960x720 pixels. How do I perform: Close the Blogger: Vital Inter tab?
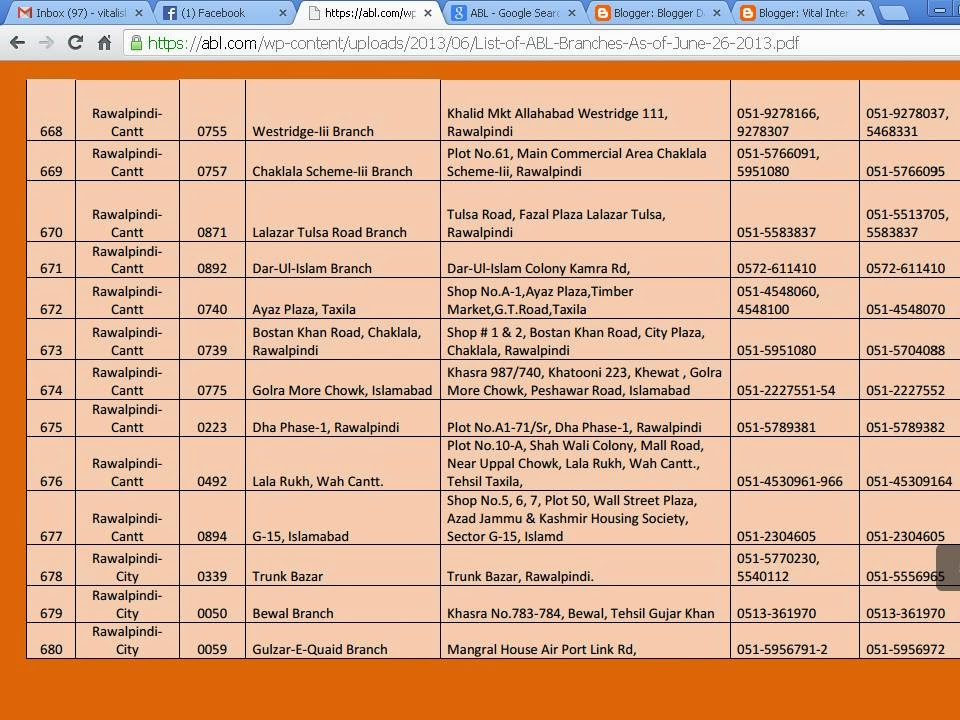click(861, 13)
